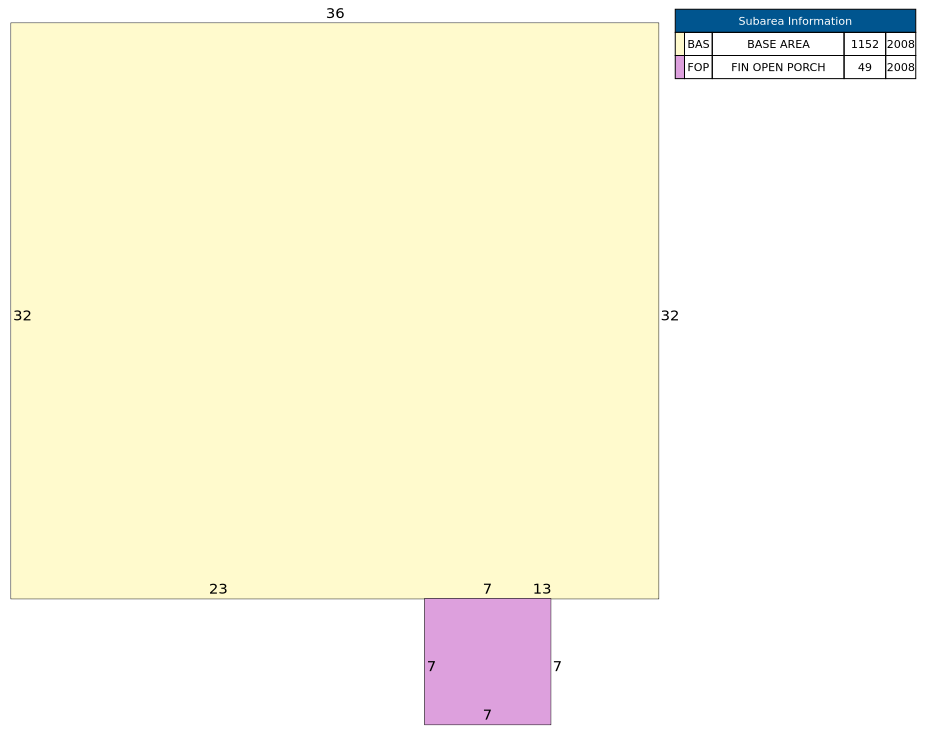This screenshot has height=735, width=925.
Task: Click the 7 label on the porch's left side
Action: coord(432,666)
